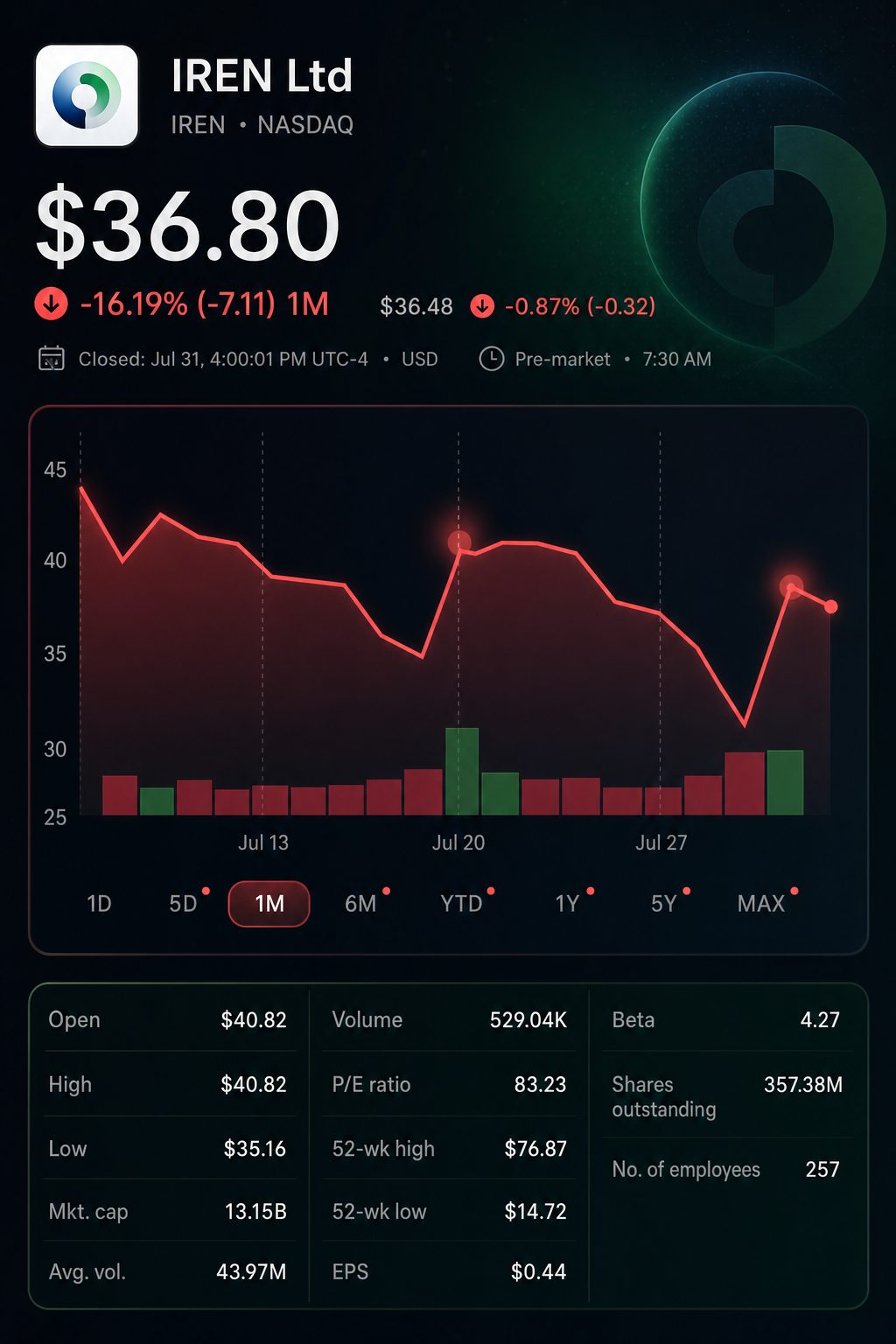Click the 52-wk low value $14.72
896x1344 pixels.
535,1211
